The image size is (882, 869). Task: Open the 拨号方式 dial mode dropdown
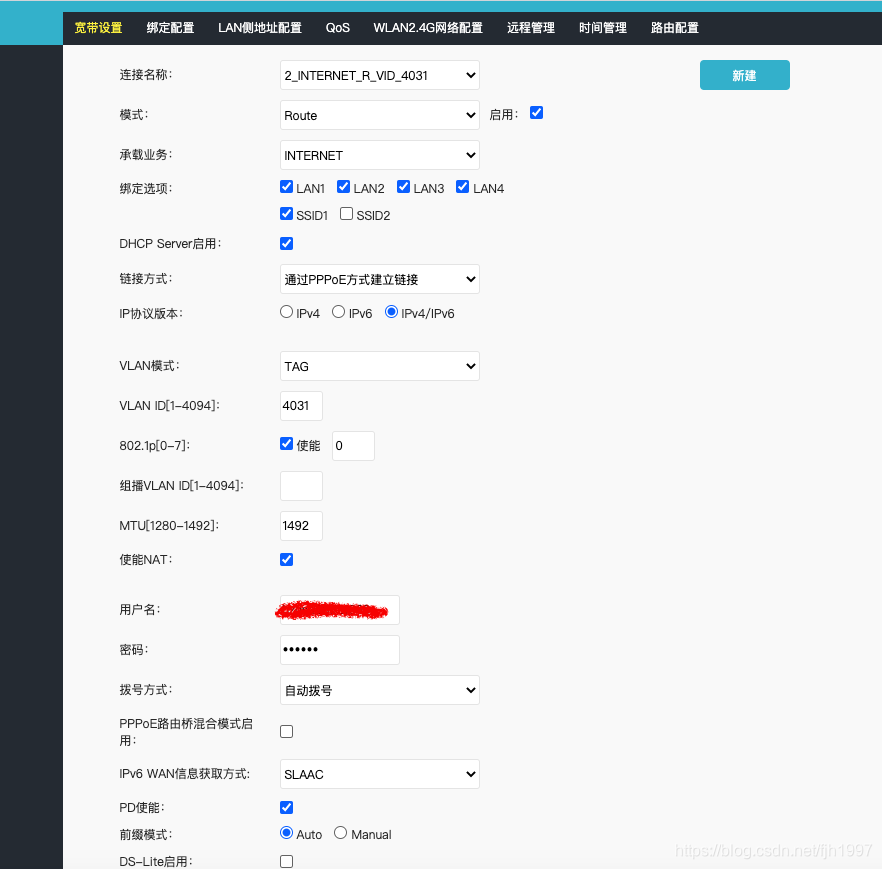[x=379, y=690]
